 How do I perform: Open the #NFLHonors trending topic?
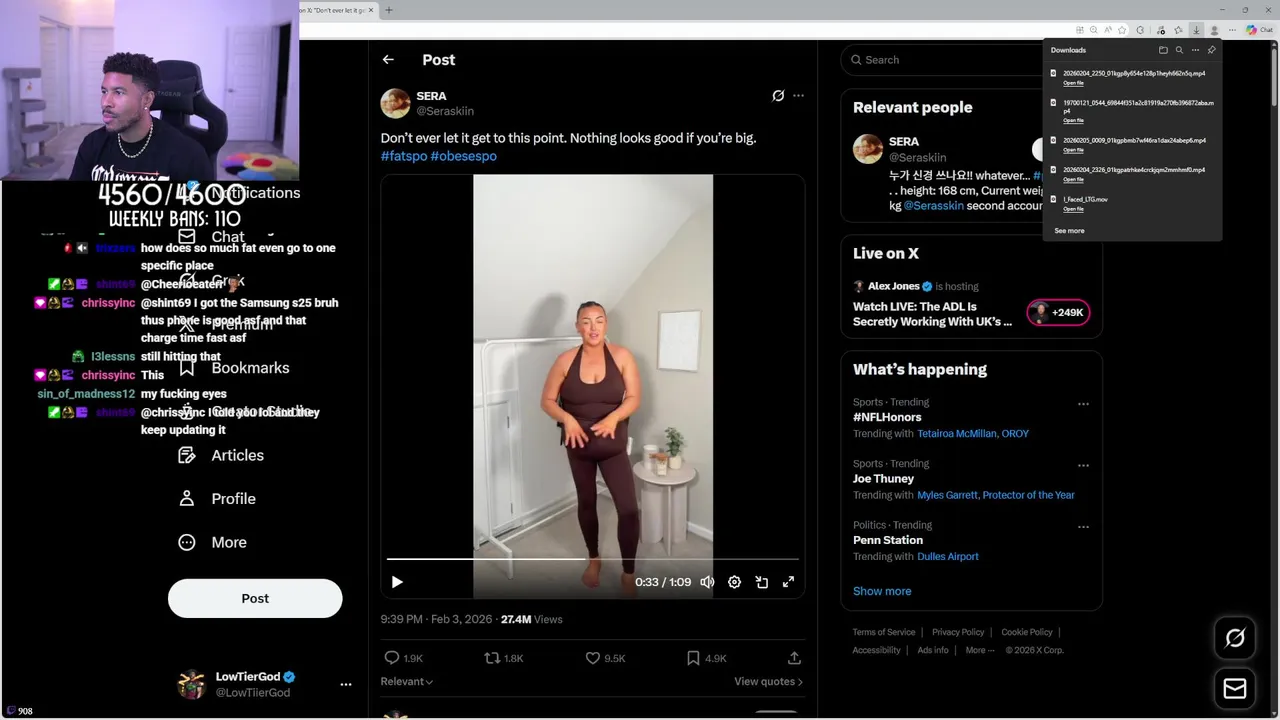887,417
